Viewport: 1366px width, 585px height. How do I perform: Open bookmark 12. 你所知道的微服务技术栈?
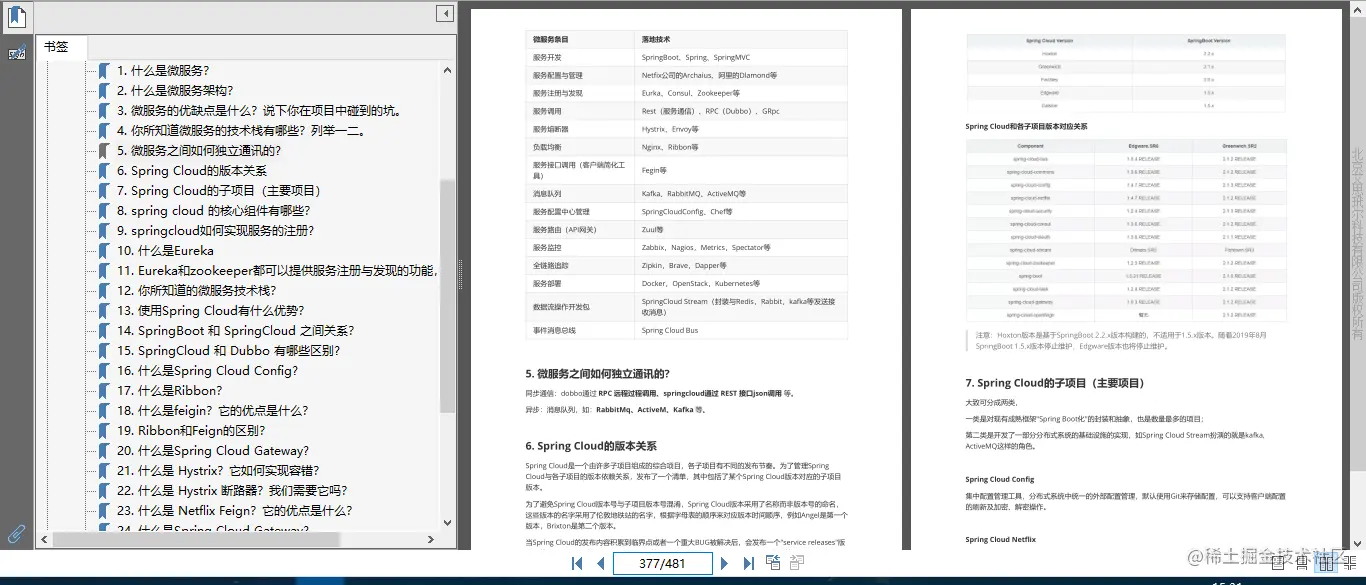tap(196, 291)
